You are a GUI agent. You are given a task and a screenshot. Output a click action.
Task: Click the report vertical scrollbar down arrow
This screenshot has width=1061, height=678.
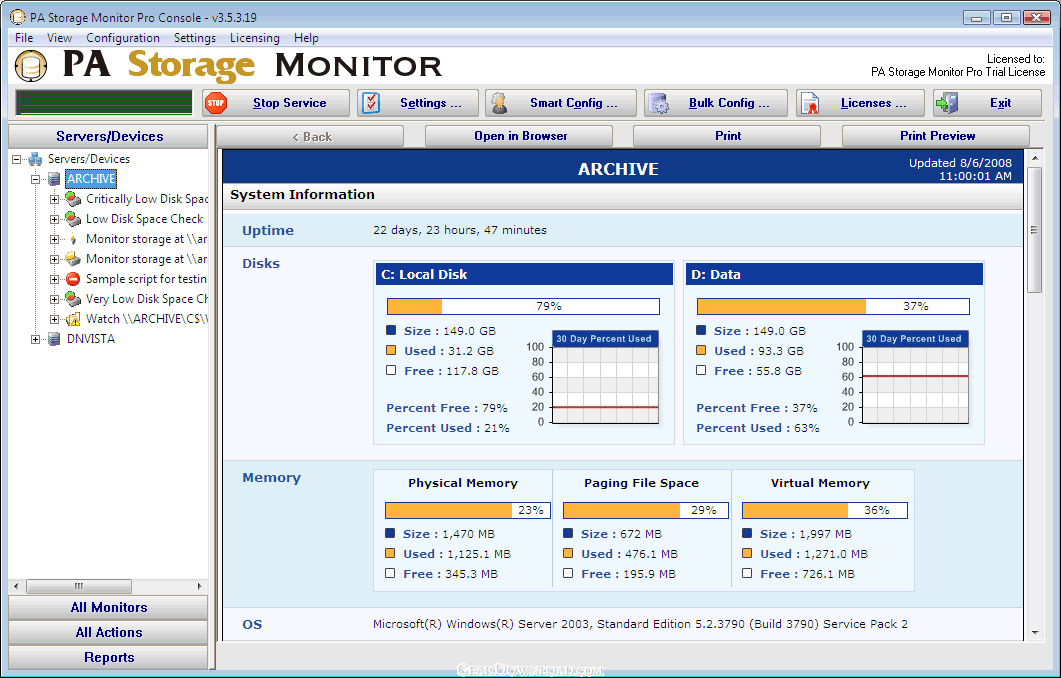point(1035,633)
